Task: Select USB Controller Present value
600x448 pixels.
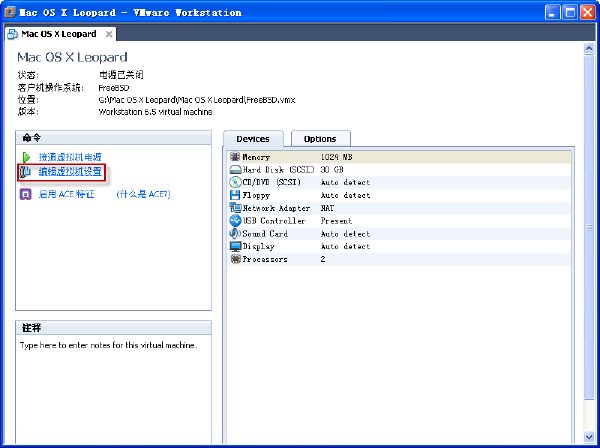Action: tap(336, 221)
